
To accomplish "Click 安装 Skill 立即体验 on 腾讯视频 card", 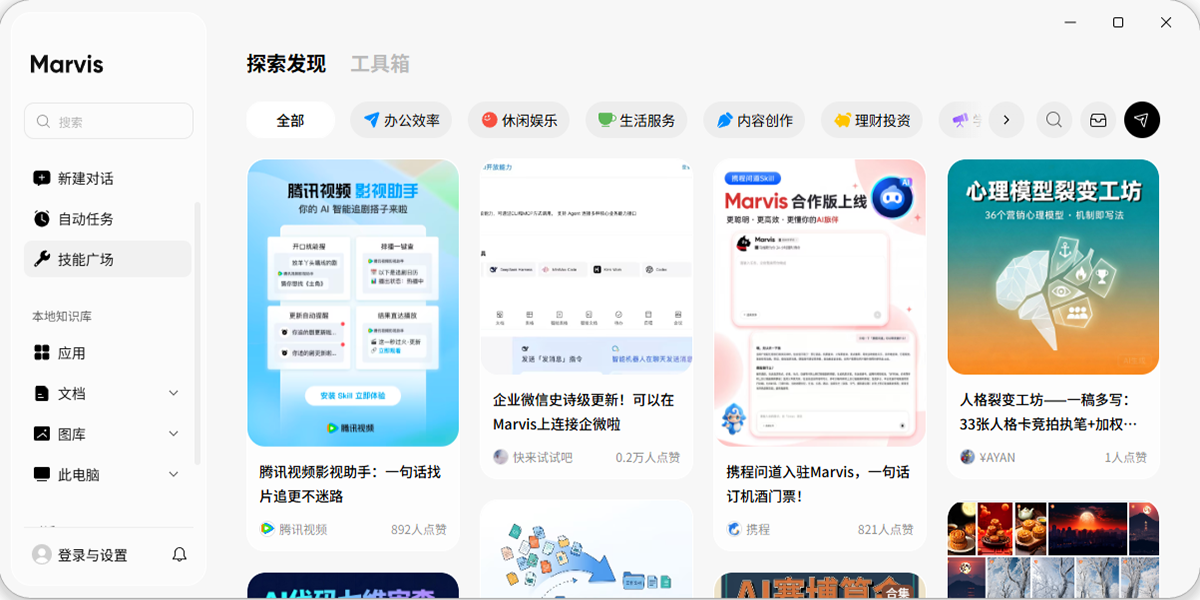I will pos(352,395).
